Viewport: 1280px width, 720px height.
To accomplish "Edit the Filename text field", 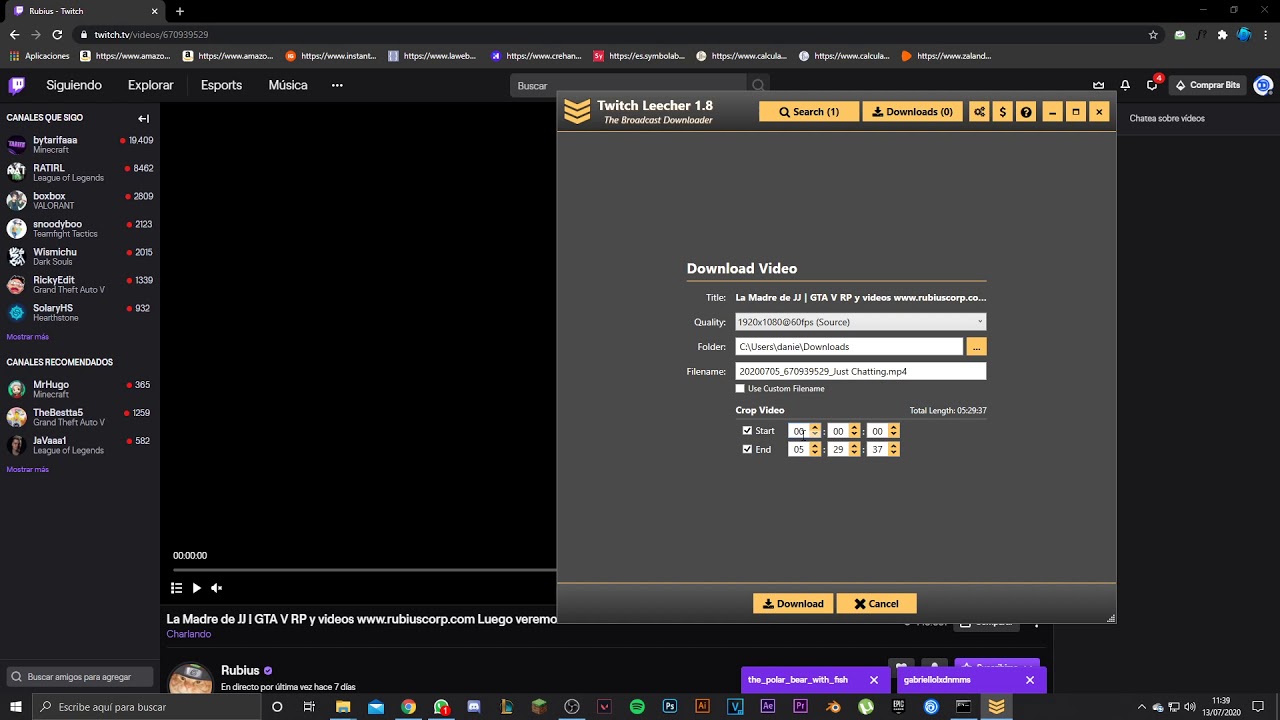I will 860,371.
